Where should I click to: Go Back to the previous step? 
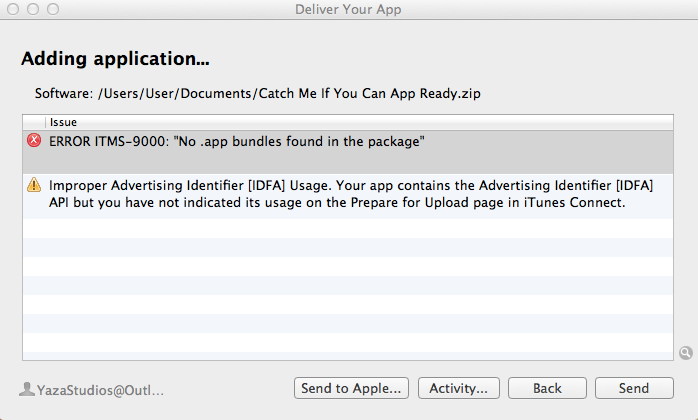click(547, 388)
